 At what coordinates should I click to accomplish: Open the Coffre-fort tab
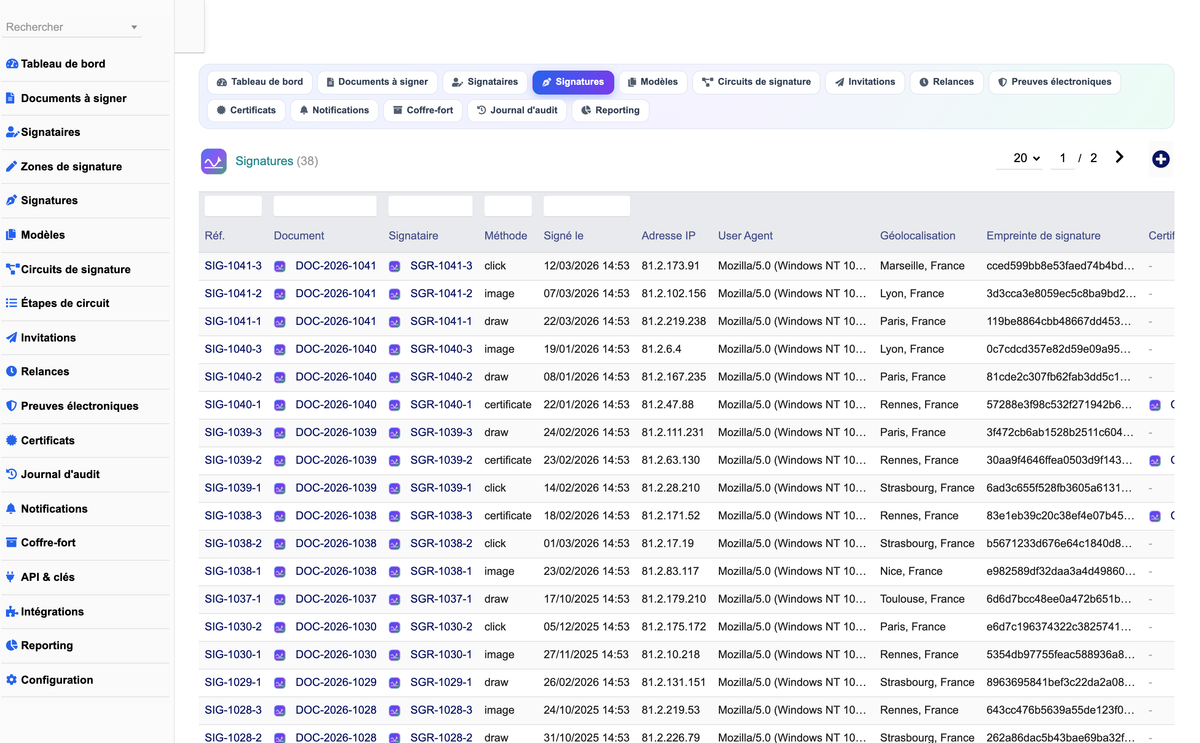[x=423, y=110]
